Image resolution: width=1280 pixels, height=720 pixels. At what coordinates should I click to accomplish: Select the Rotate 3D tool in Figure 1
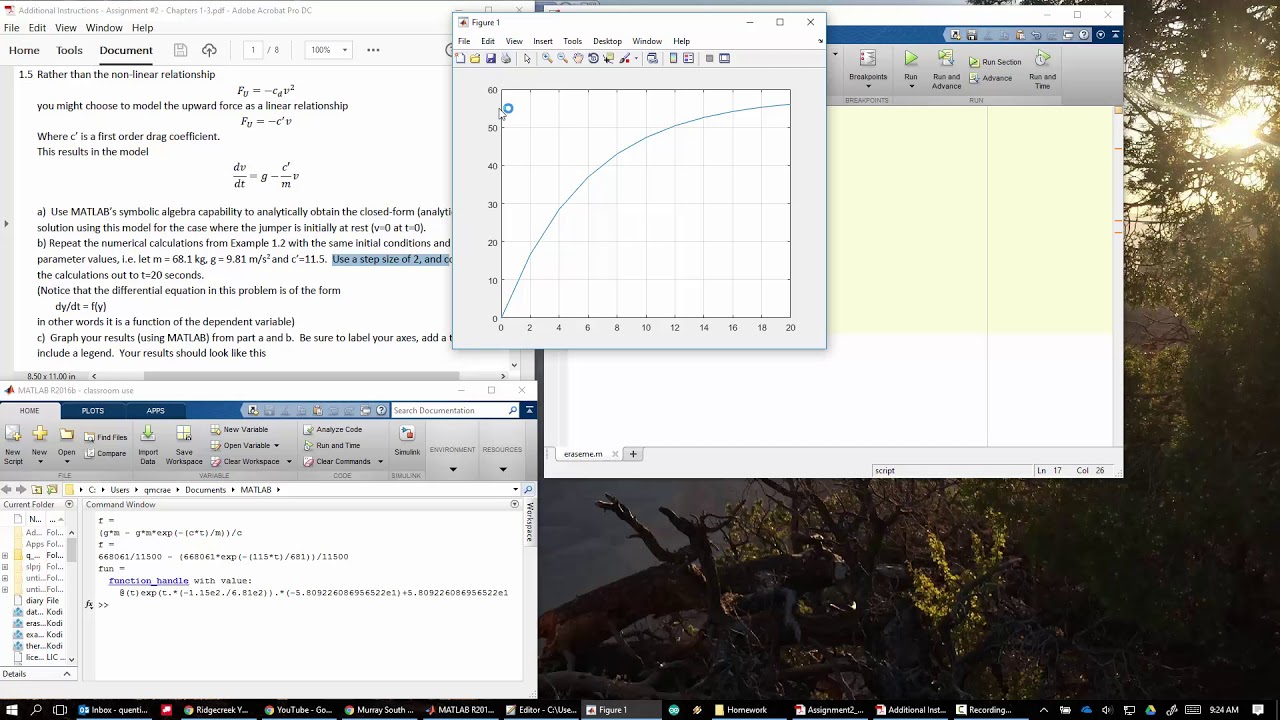[593, 58]
